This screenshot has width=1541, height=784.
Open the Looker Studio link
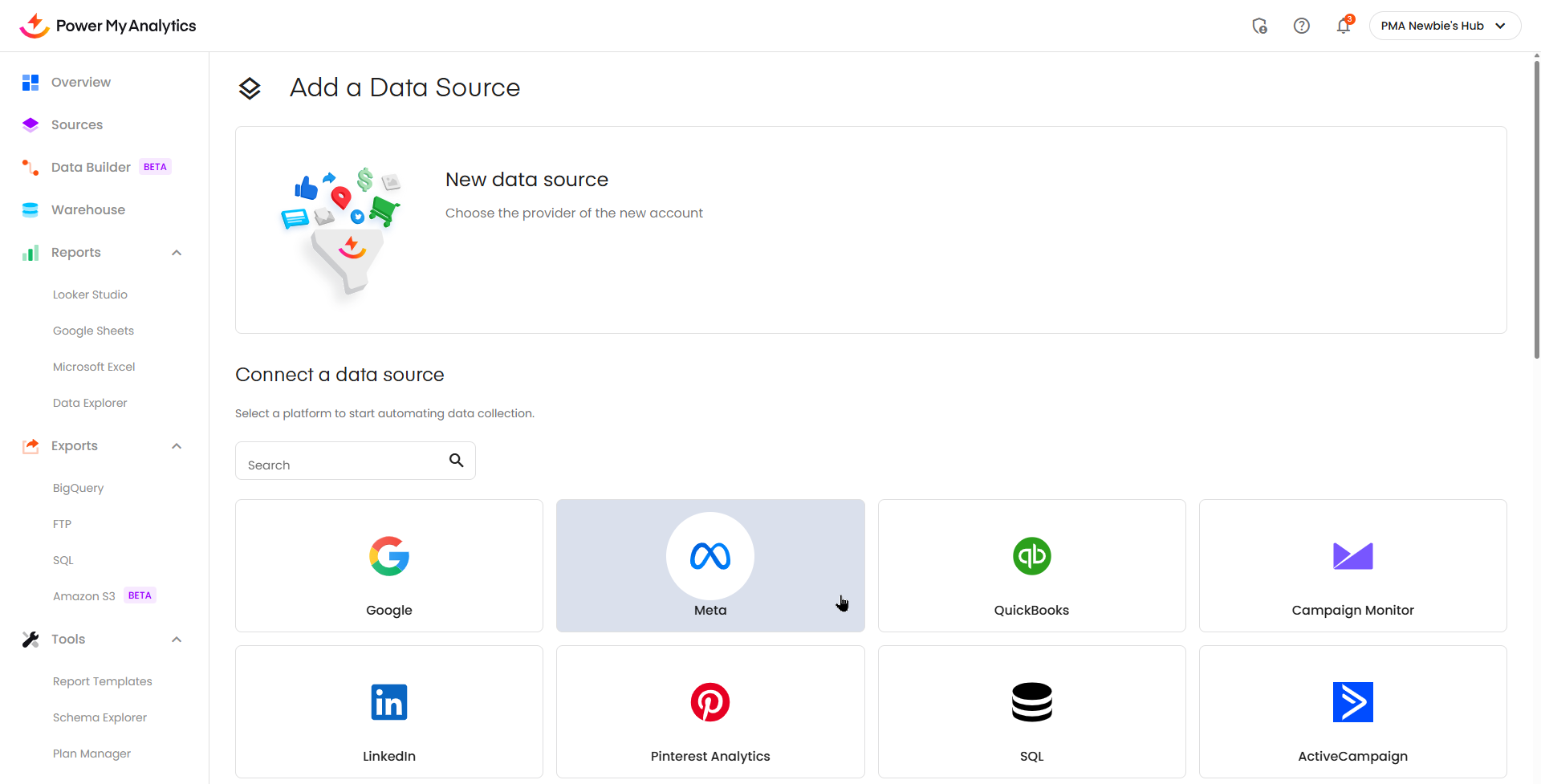[90, 295]
